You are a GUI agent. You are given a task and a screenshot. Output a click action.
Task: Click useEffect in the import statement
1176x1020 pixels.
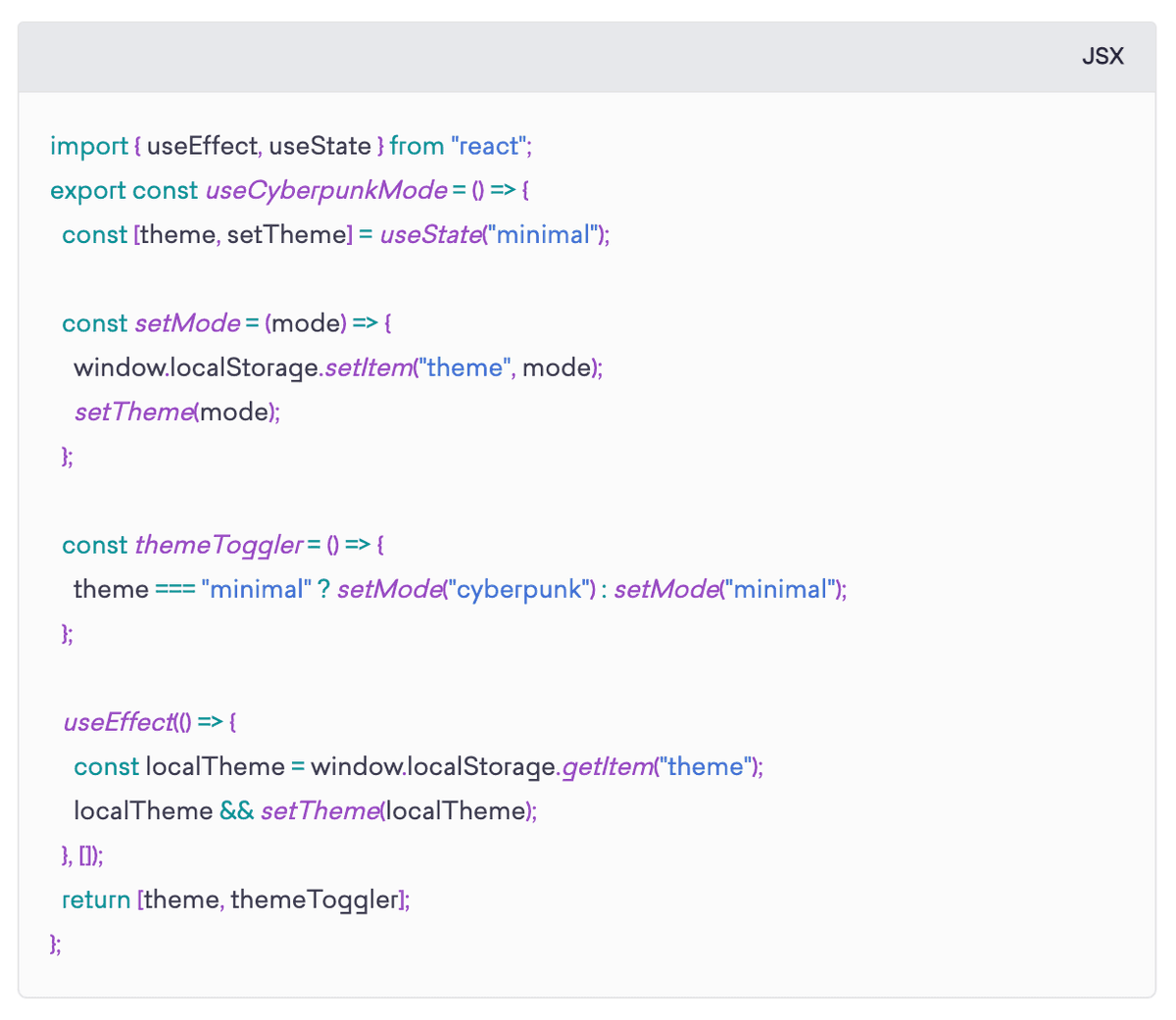pos(203,146)
